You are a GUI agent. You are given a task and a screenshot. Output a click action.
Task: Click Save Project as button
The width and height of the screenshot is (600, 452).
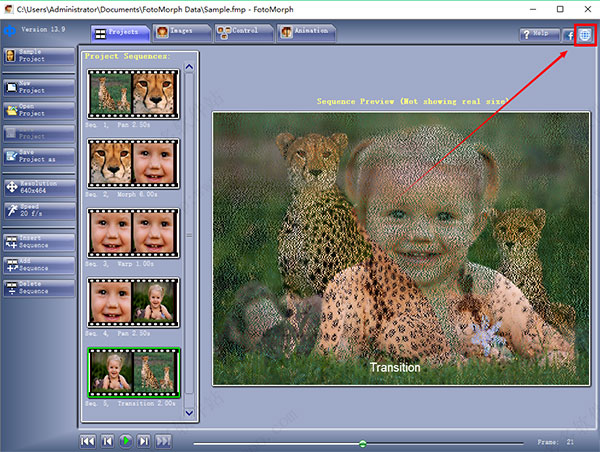pos(39,156)
